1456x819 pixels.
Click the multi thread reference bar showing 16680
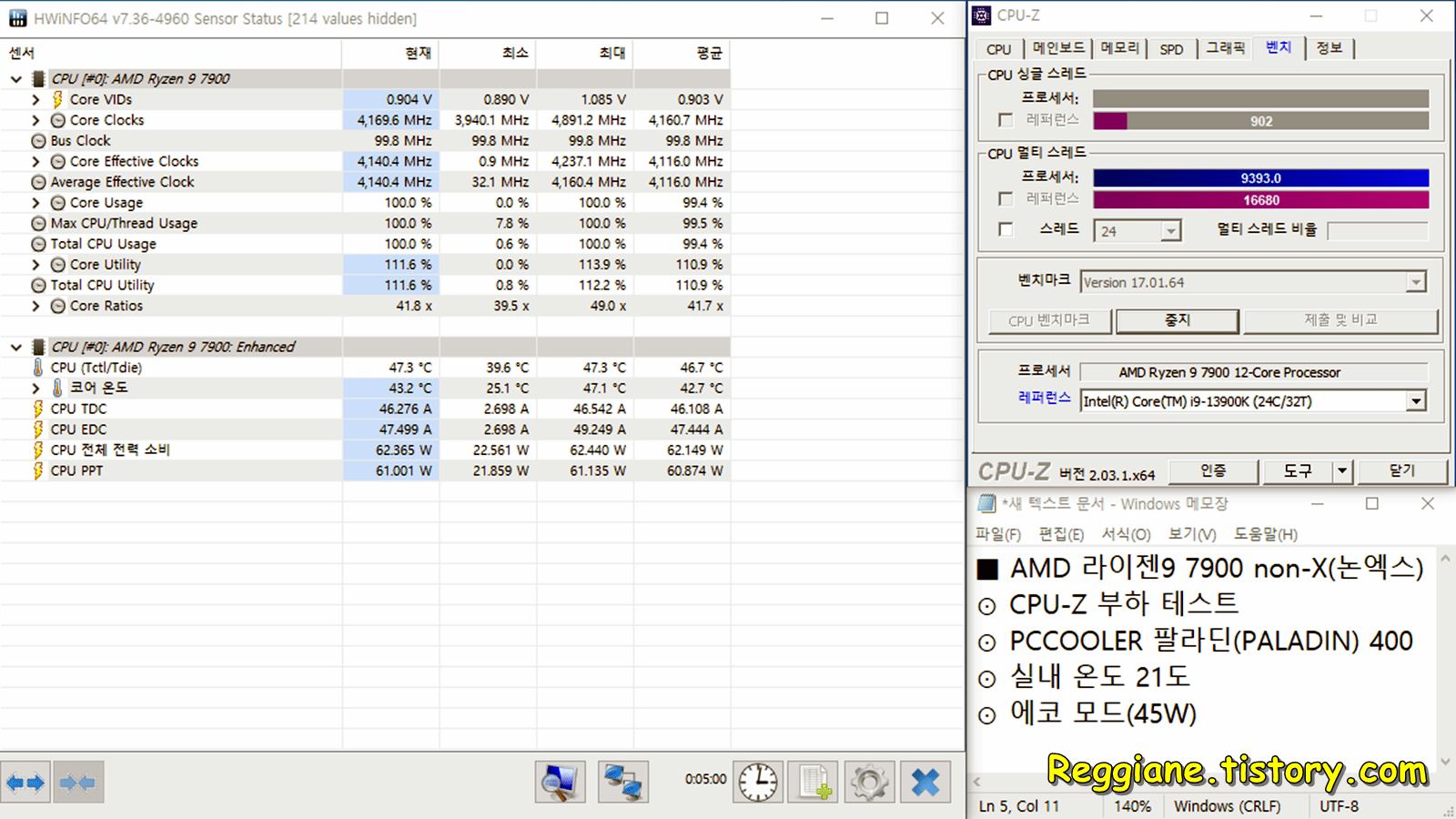1260,200
